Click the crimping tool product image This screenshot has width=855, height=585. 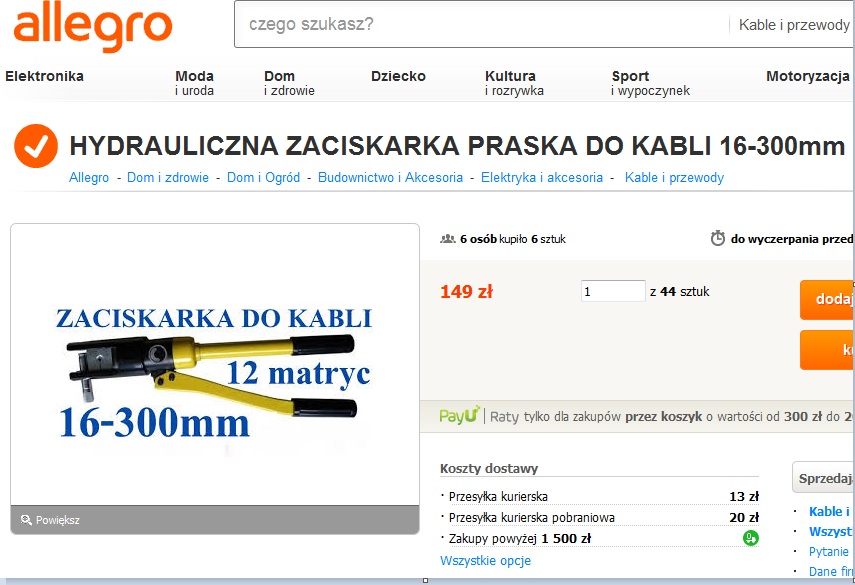pos(215,364)
